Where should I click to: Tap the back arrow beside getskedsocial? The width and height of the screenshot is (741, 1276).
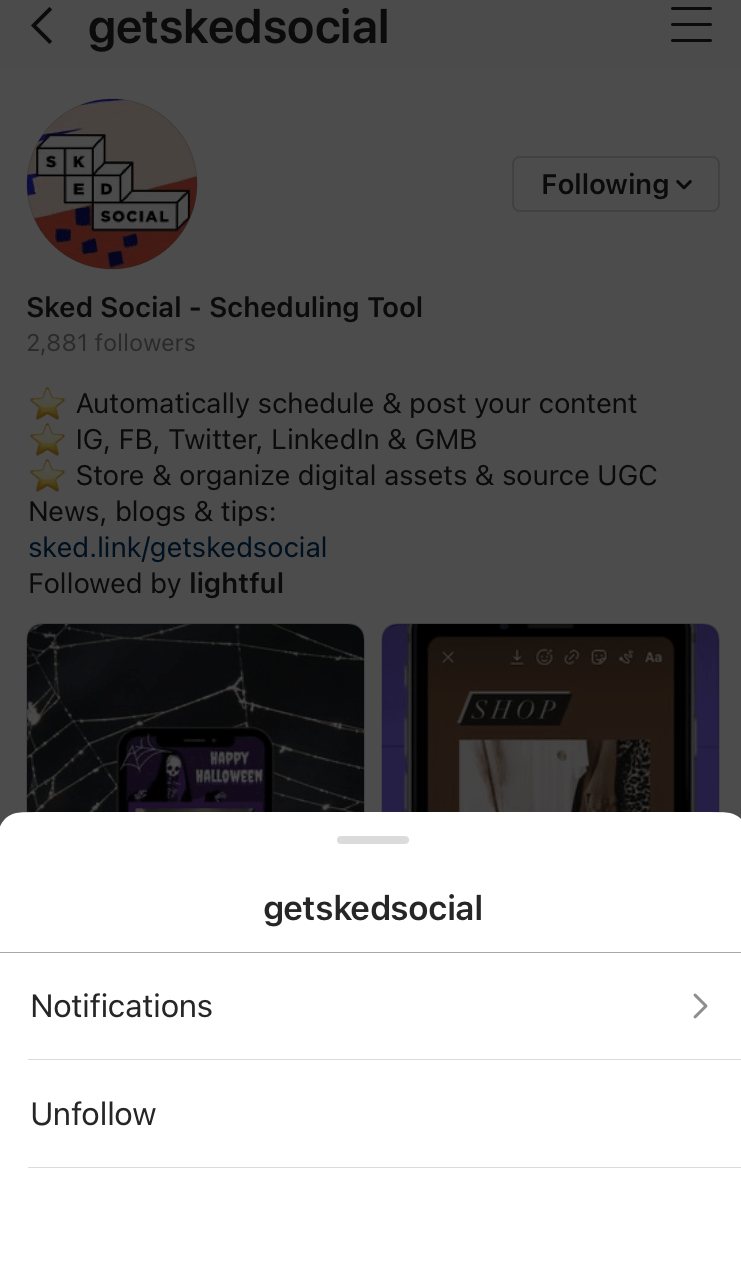(x=41, y=26)
